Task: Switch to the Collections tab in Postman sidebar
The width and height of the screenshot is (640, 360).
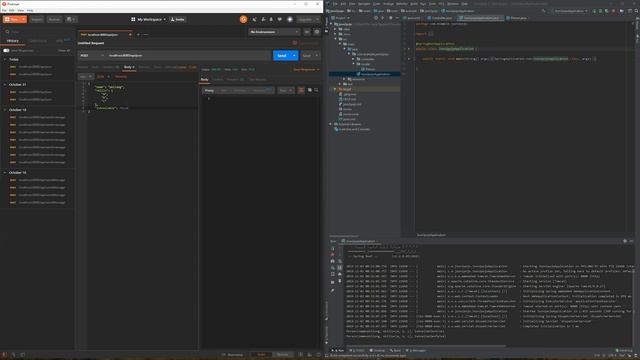Action: coord(38,41)
